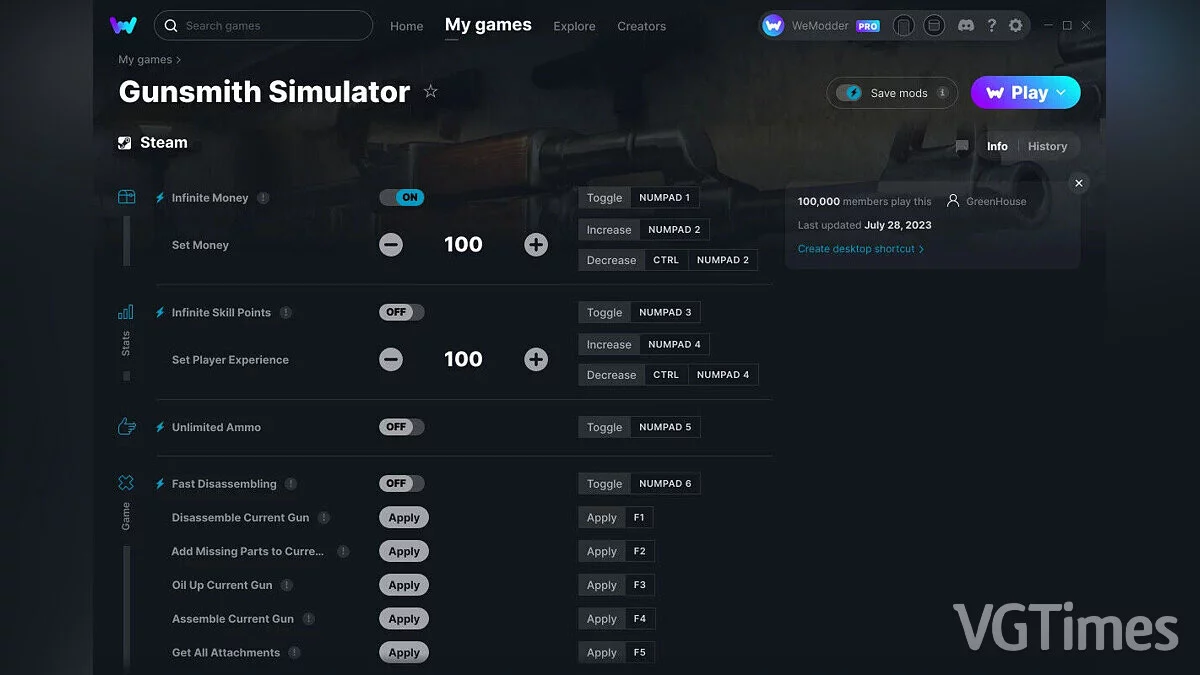Click the WeModder profile avatar
This screenshot has height=675, width=1200.
(x=773, y=26)
